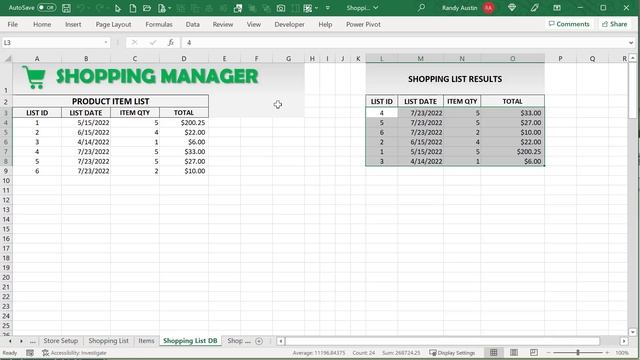The width and height of the screenshot is (640, 360).
Task: Toggle the AutoSave switch
Action: pos(47,8)
